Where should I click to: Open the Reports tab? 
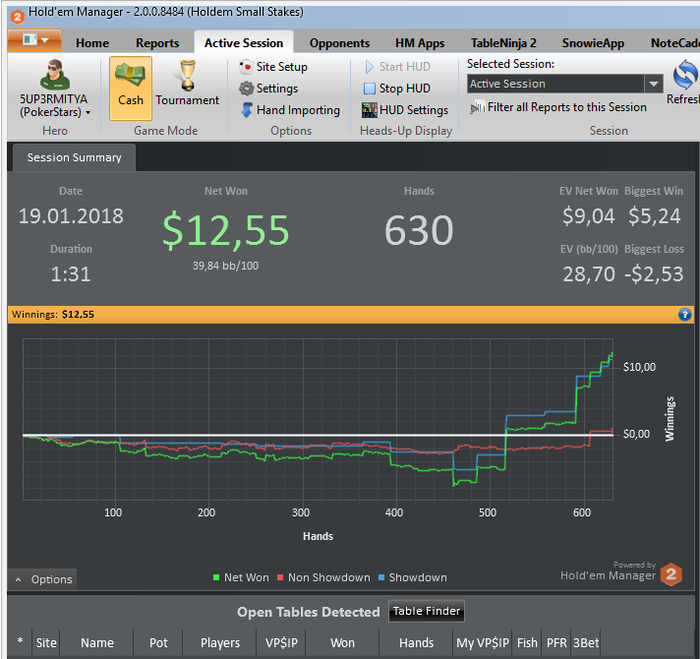click(157, 43)
